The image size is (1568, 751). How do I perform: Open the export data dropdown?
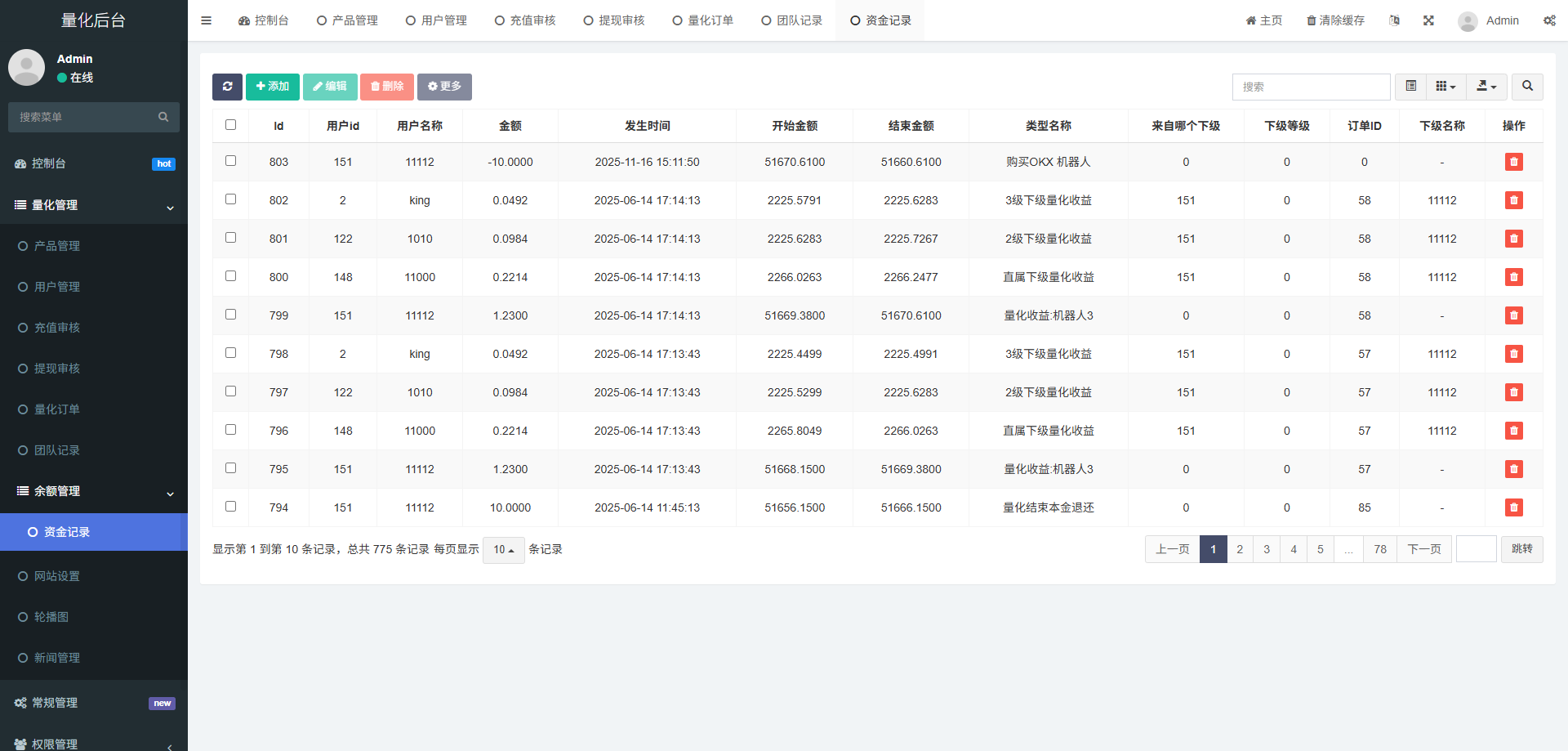1486,87
